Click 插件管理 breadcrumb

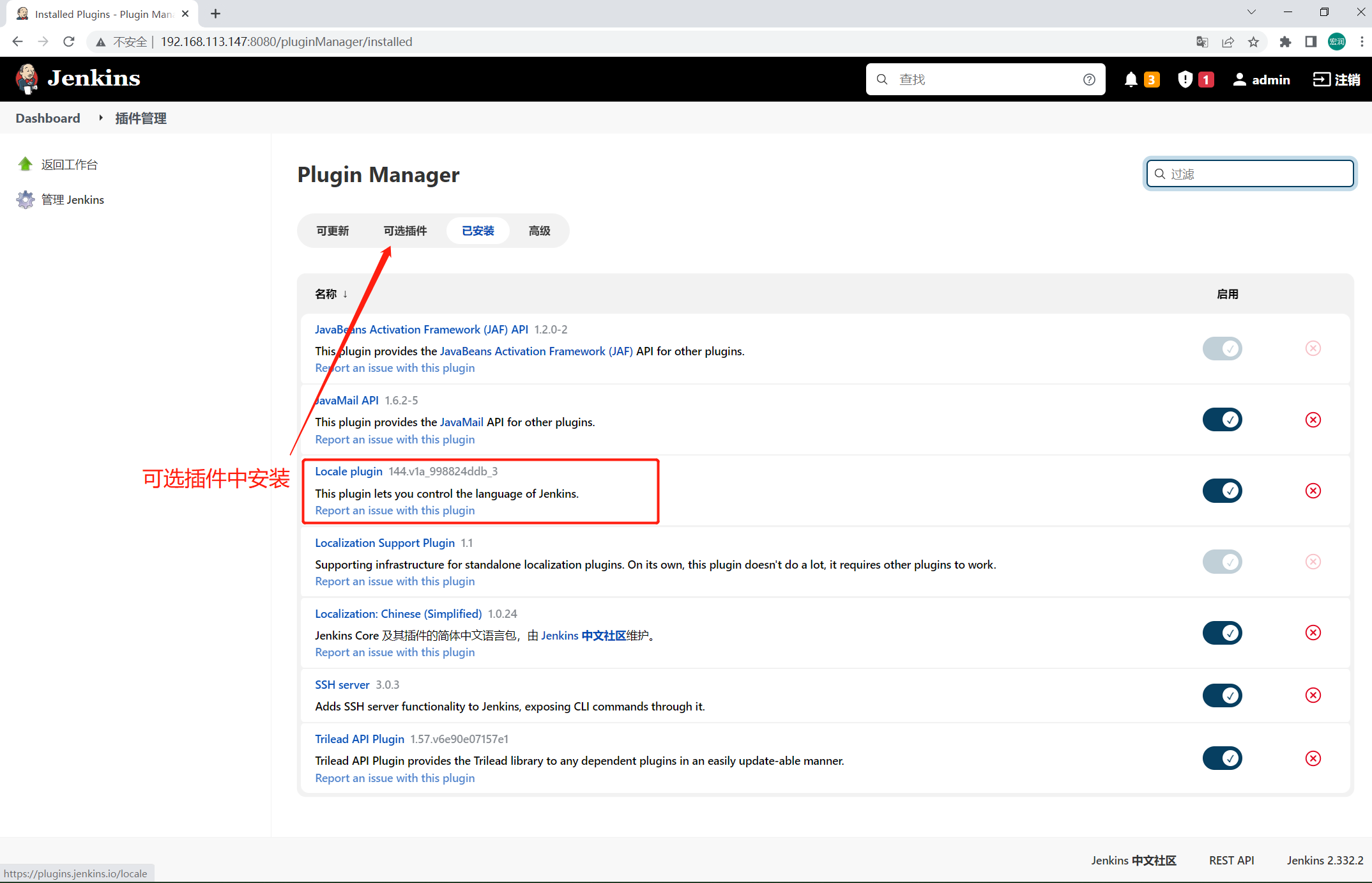point(141,118)
